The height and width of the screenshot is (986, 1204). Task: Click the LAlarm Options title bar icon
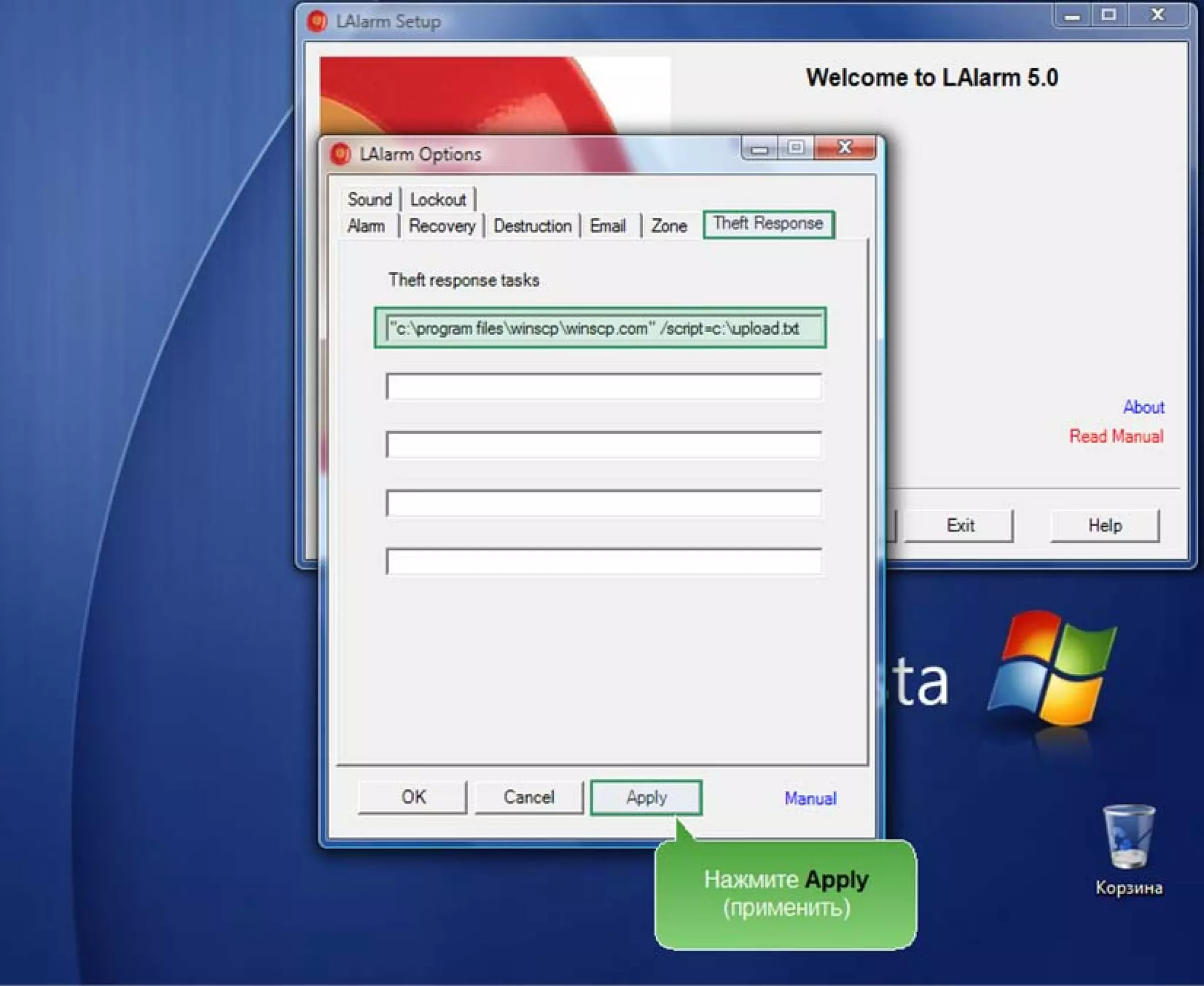[340, 154]
